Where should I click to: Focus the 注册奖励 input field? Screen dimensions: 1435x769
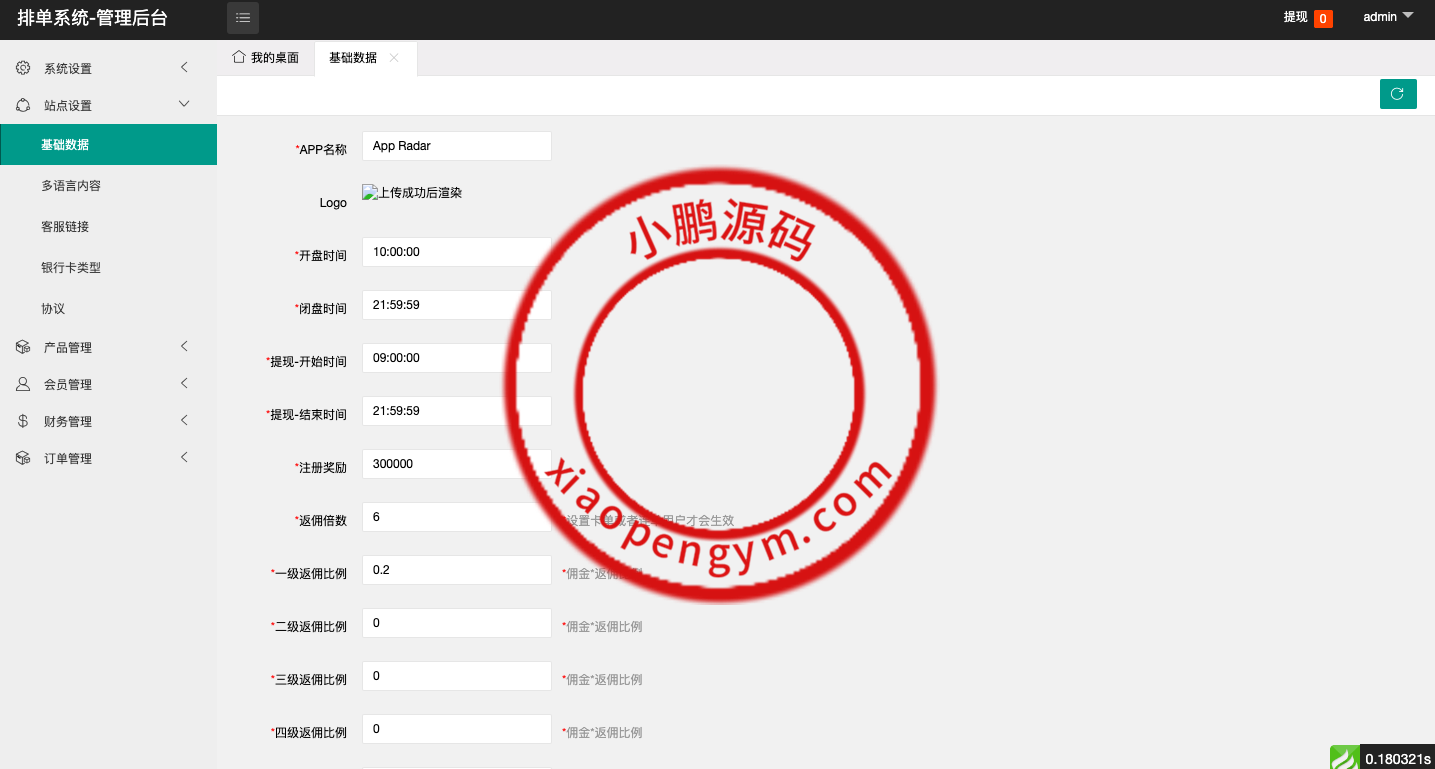(x=456, y=464)
